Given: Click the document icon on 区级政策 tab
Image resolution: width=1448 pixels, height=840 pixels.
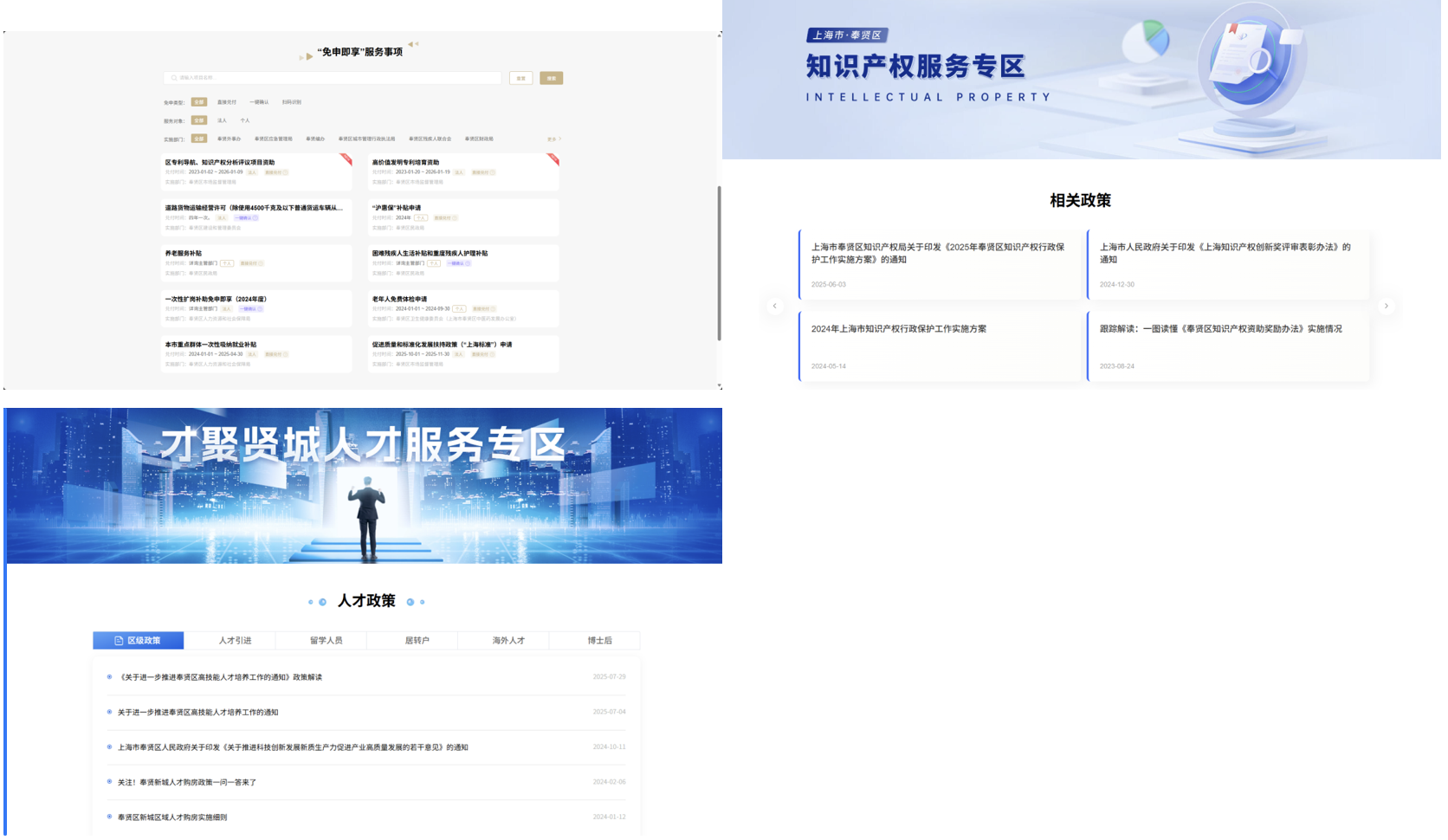Looking at the screenshot, I should click(119, 641).
